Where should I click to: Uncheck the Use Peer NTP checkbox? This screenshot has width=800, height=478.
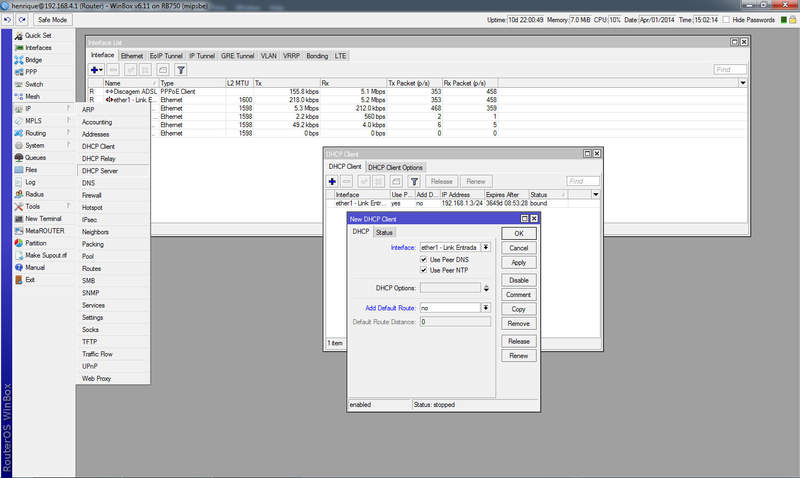424,270
